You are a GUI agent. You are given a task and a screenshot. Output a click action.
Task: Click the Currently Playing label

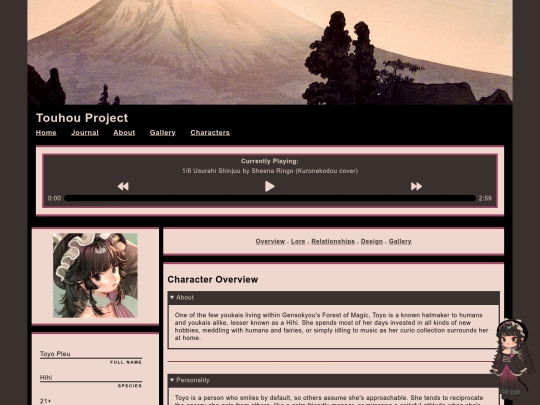pos(270,161)
